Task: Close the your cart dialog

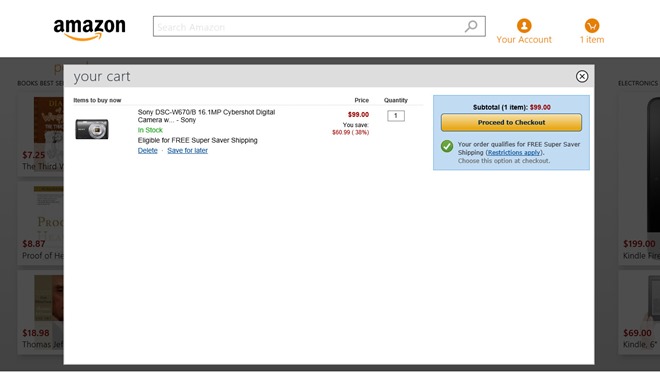Action: 582,76
